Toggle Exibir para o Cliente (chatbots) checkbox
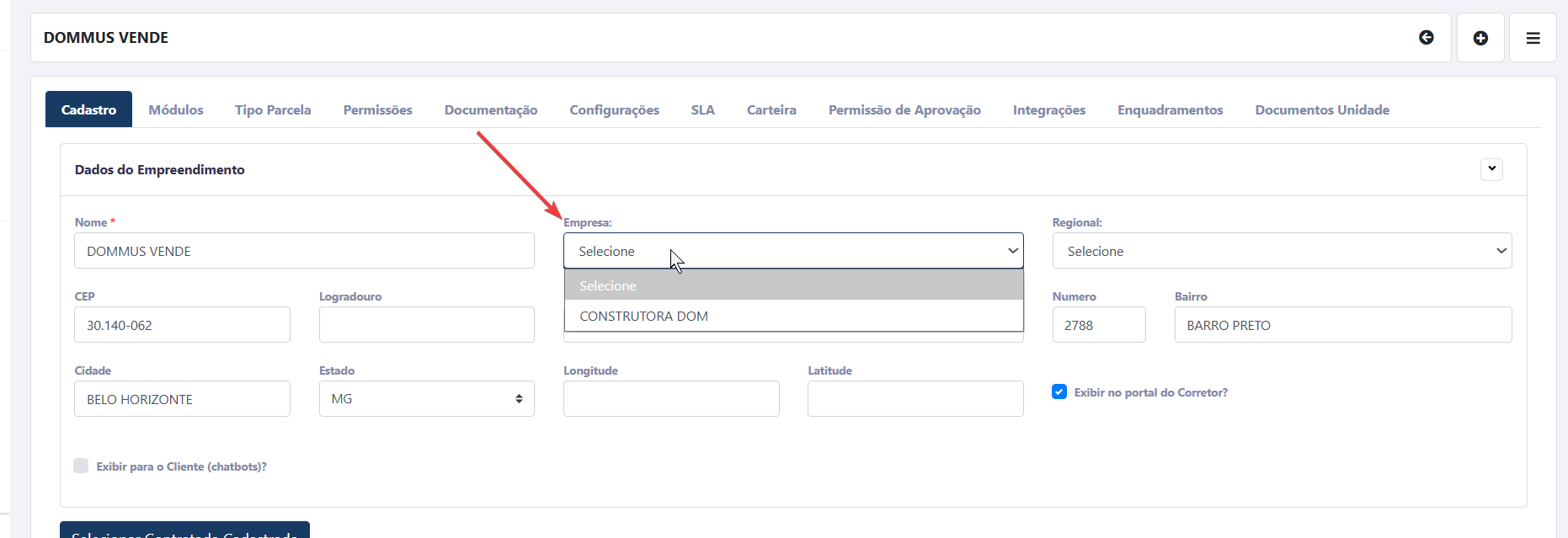 (81, 466)
